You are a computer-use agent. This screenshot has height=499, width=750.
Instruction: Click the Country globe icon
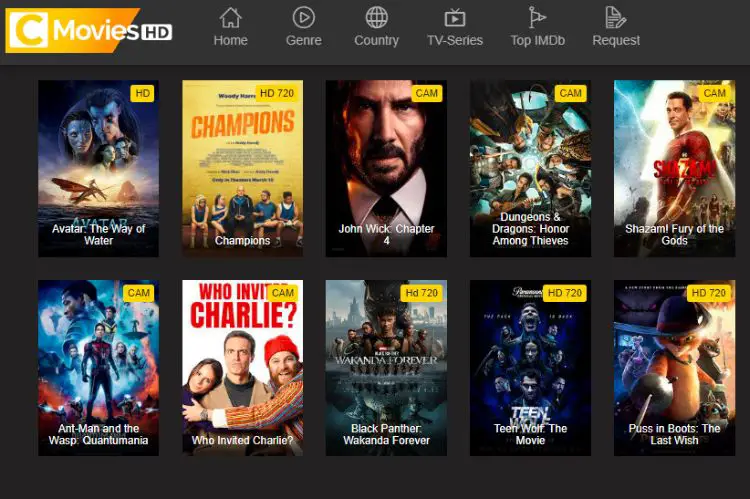(x=376, y=18)
